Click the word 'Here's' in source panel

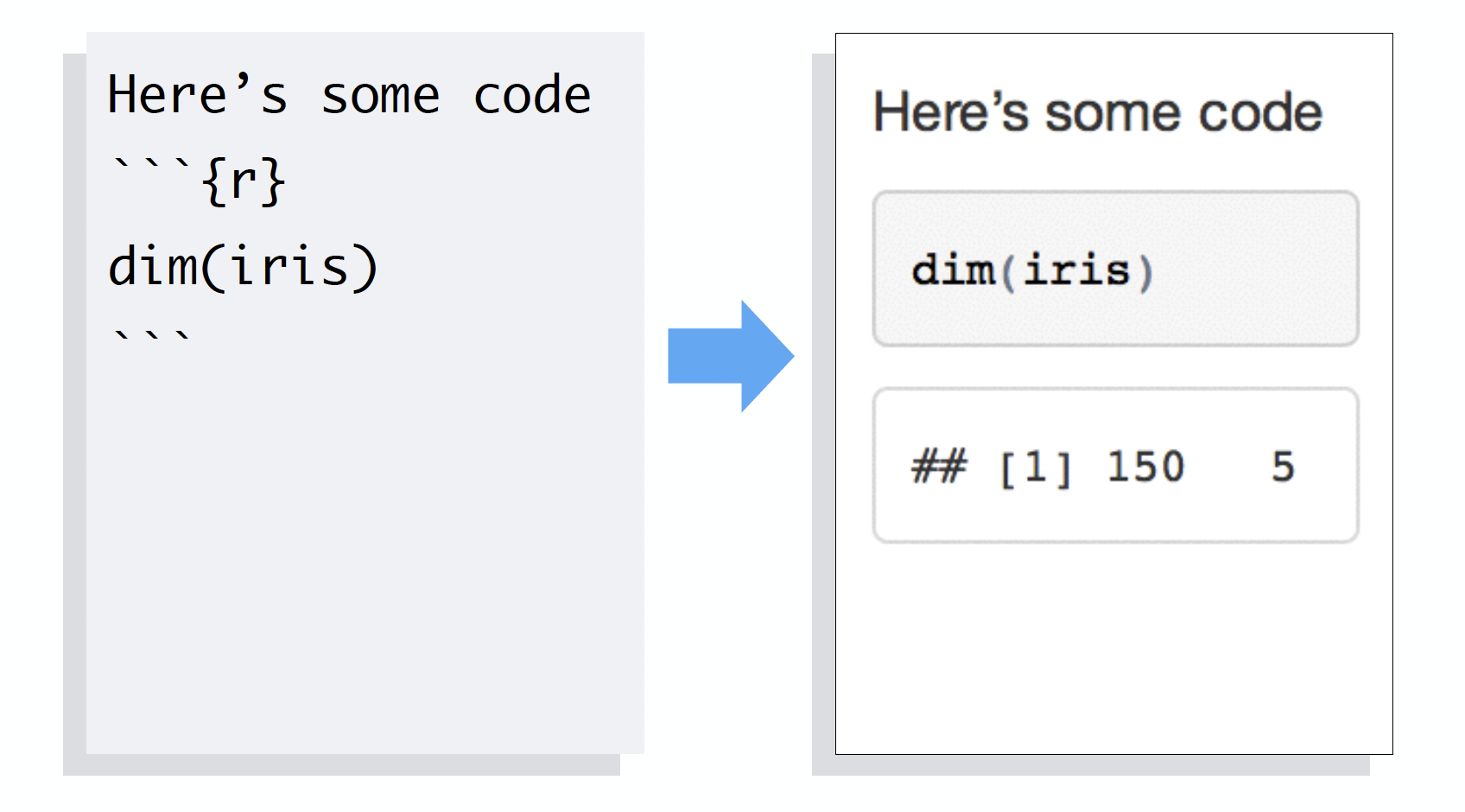click(x=198, y=94)
